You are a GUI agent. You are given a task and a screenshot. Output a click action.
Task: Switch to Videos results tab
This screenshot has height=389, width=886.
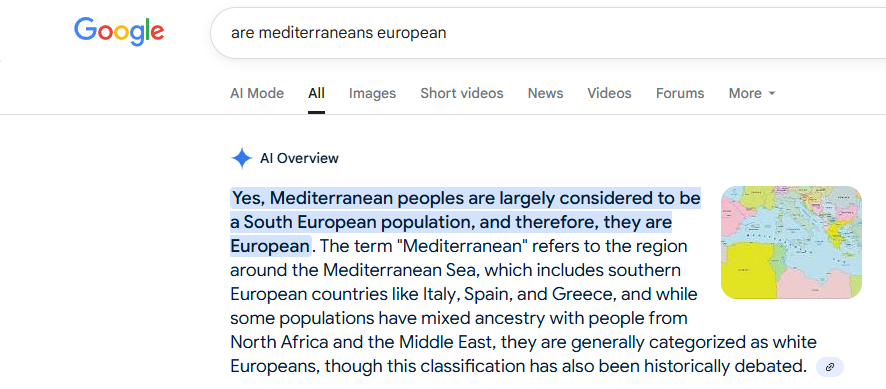609,93
